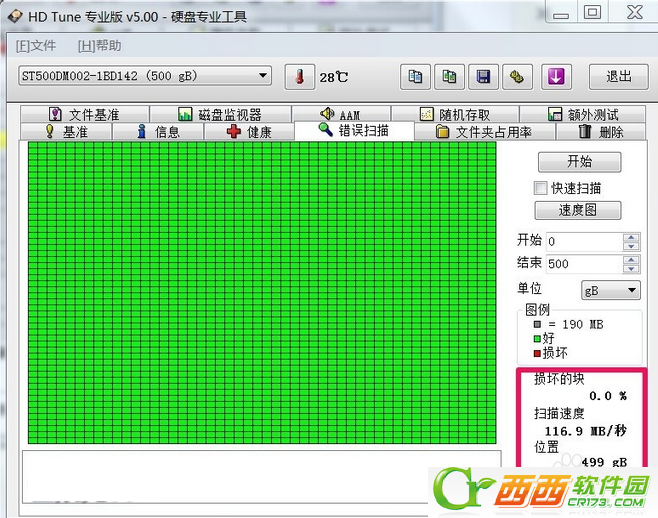This screenshot has height=518, width=658.
Task: Click the 结束 value input field
Action: click(x=585, y=264)
